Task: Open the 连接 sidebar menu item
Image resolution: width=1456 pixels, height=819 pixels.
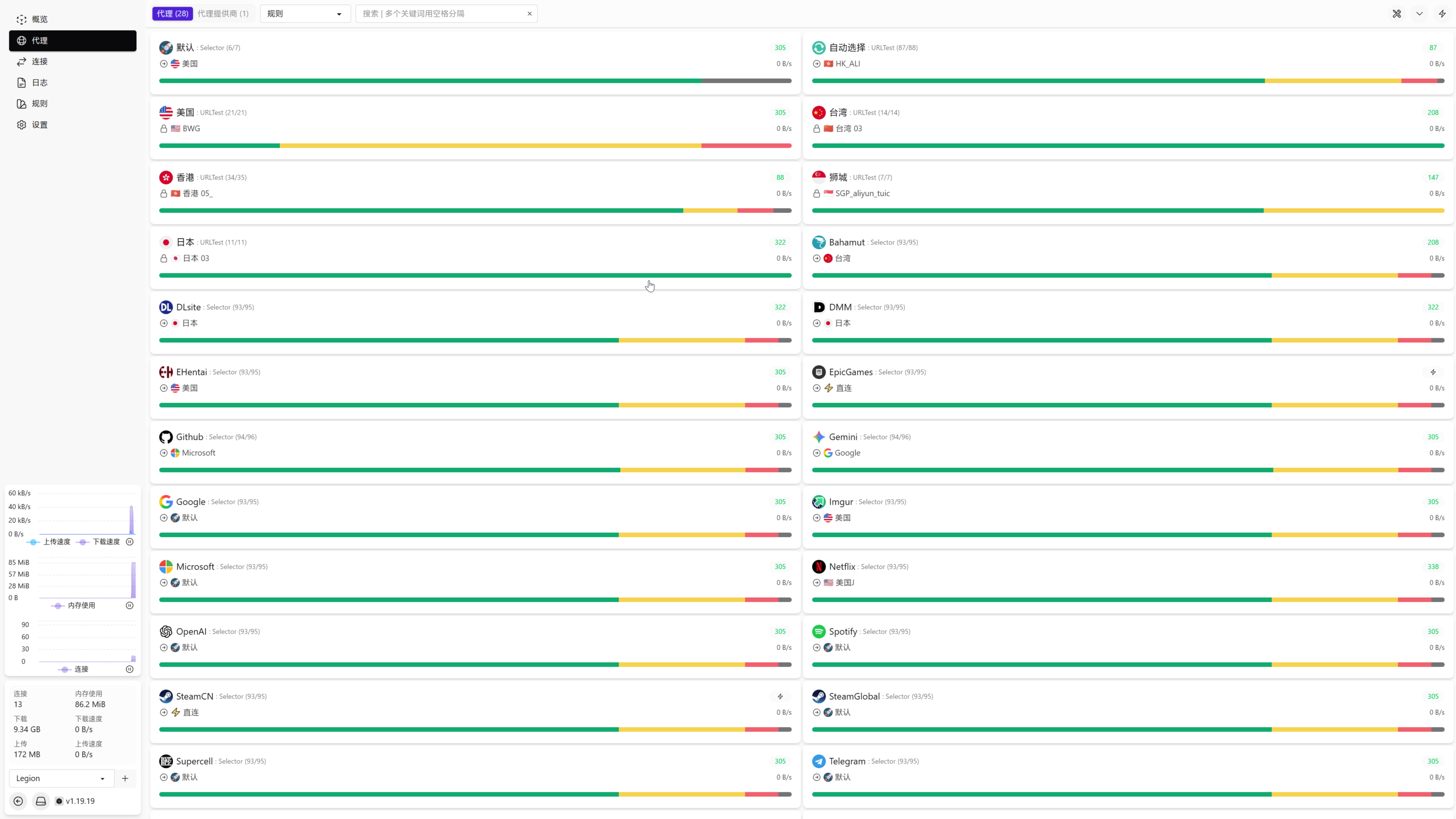Action: pyautogui.click(x=39, y=61)
